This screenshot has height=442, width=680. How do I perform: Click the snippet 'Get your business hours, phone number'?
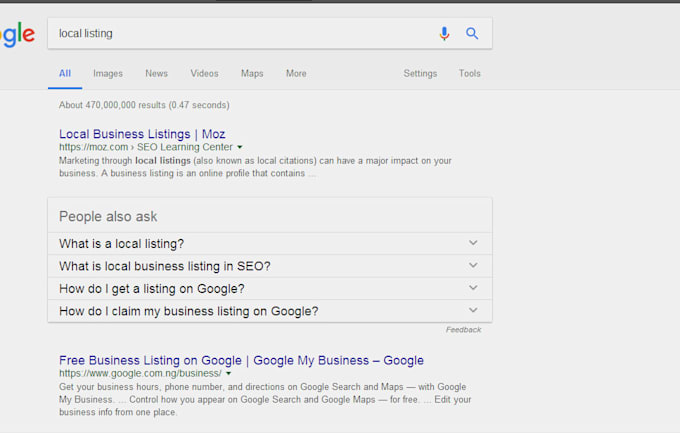coord(265,399)
